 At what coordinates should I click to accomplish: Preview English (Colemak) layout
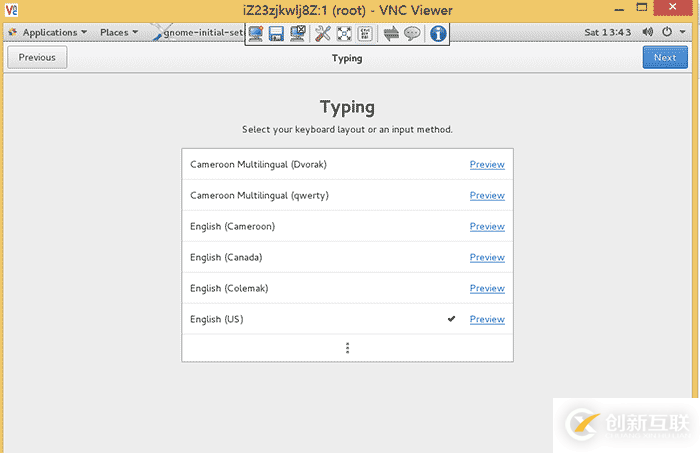(x=487, y=288)
